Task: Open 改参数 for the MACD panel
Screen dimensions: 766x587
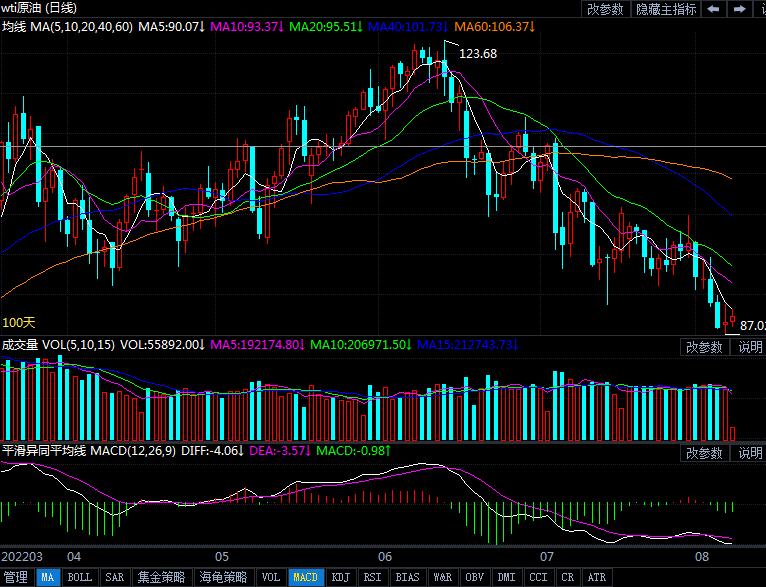Action: 704,453
